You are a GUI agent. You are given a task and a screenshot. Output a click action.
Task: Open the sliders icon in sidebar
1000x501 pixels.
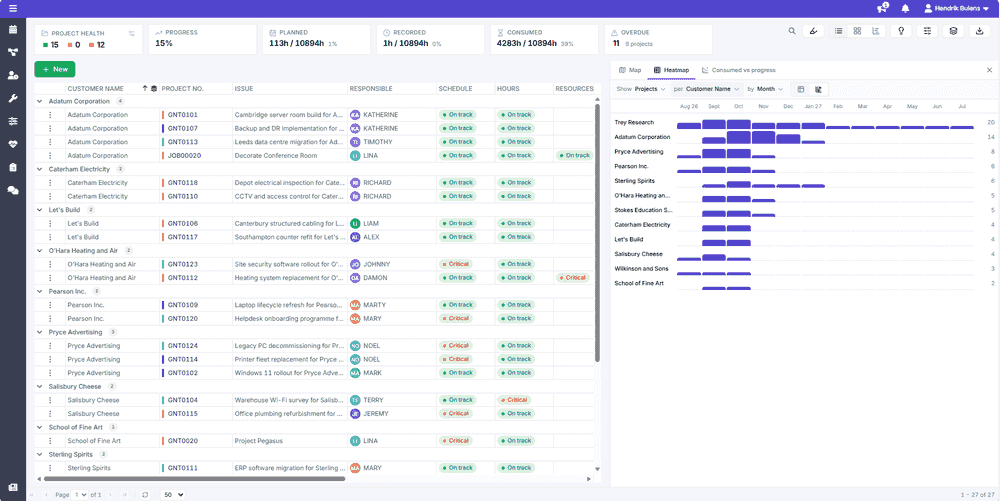(x=13, y=122)
